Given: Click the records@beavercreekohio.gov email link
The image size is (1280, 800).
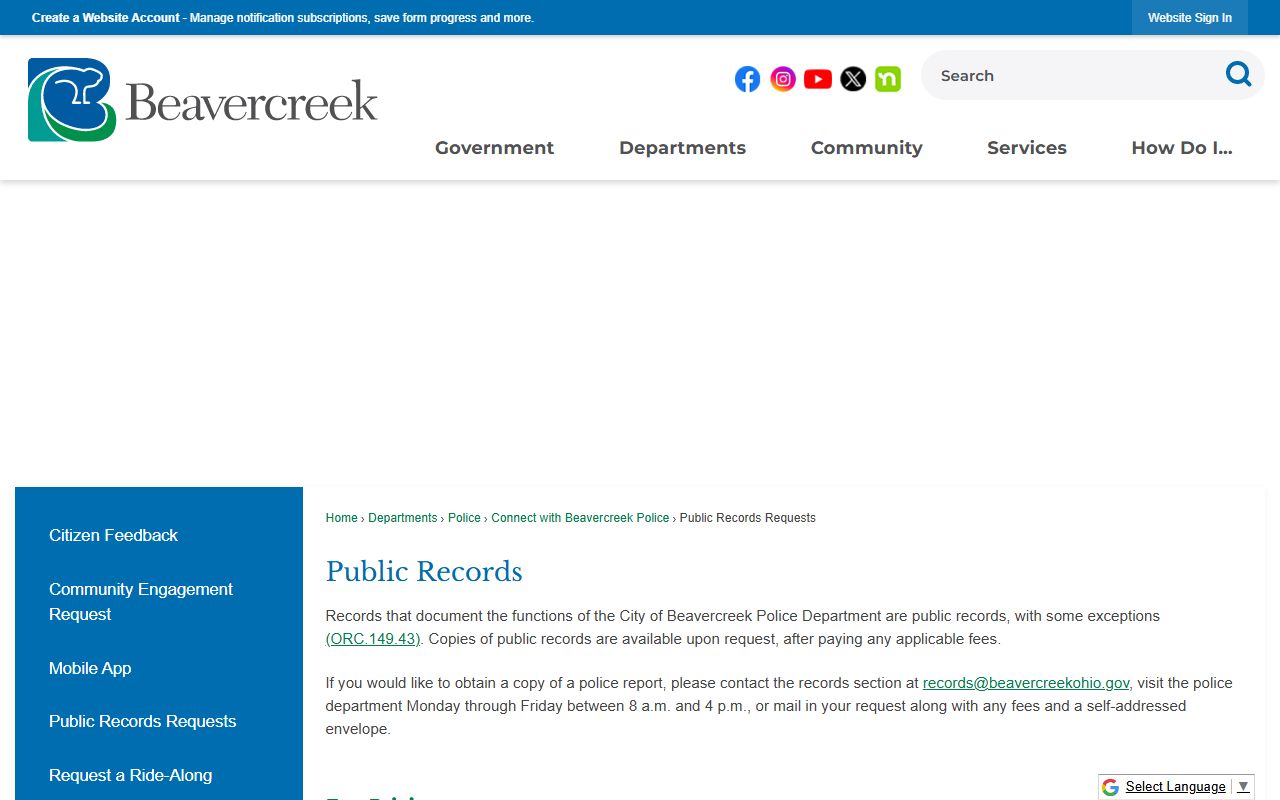Looking at the screenshot, I should [1026, 683].
